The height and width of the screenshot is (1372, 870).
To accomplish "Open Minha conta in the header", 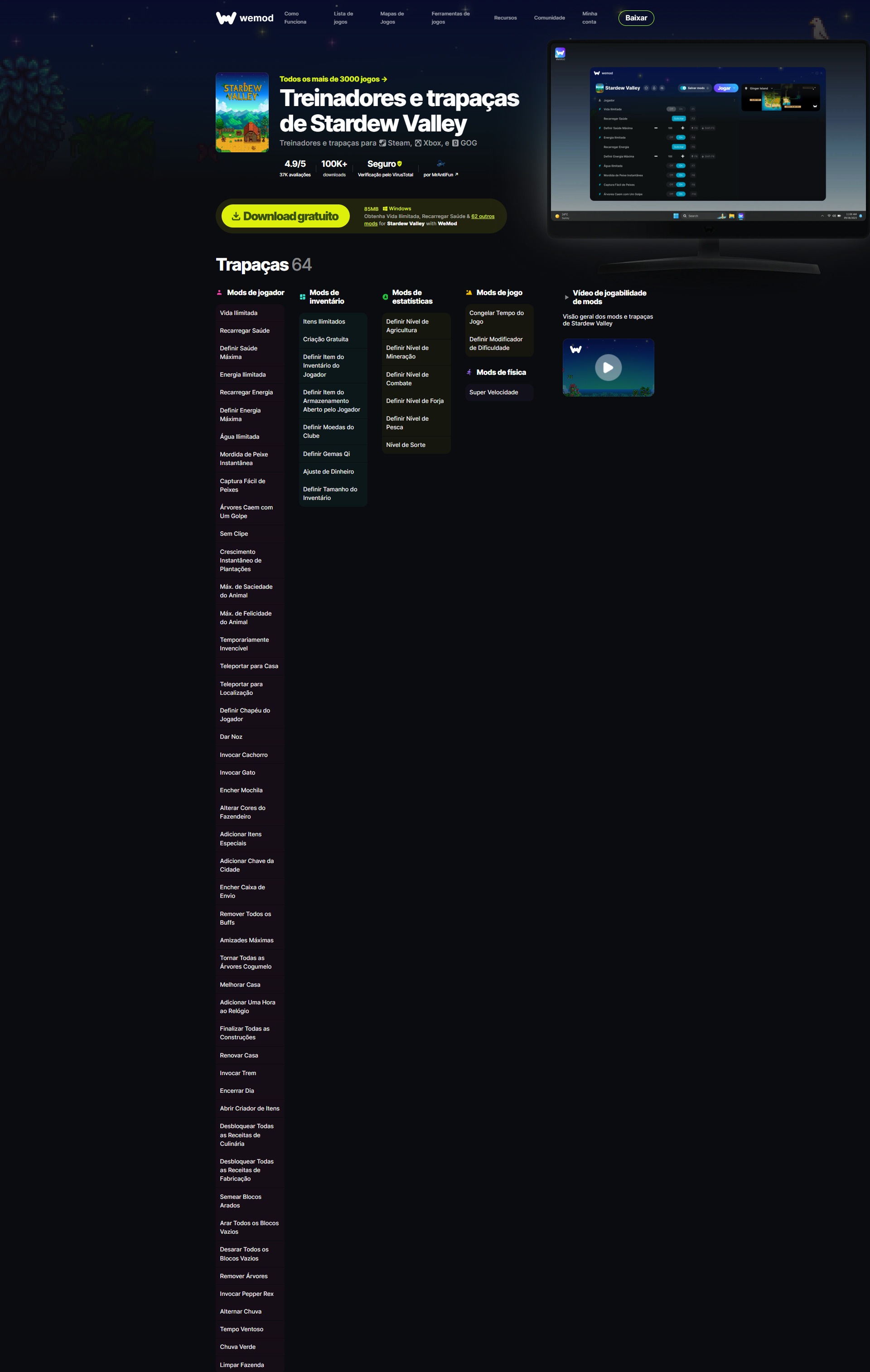I will (590, 18).
